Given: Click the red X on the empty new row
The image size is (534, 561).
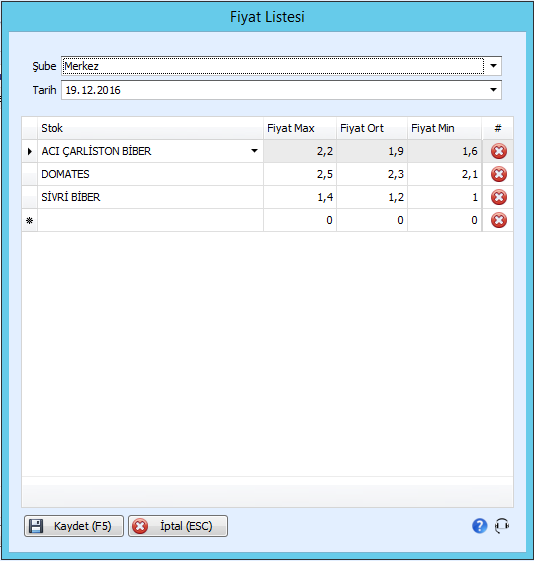Looking at the screenshot, I should coord(499,220).
